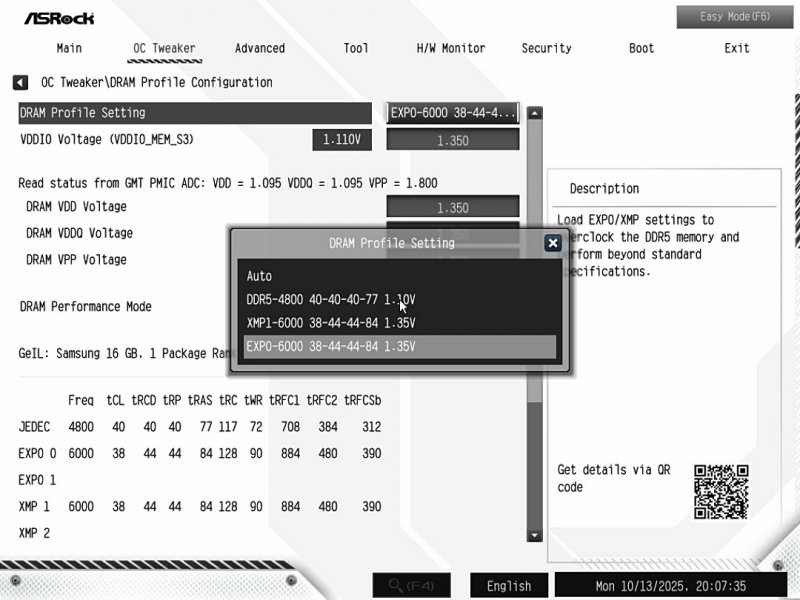Switch to Easy Mode (F6)
Image resolution: width=800 pixels, height=600 pixels.
click(734, 17)
